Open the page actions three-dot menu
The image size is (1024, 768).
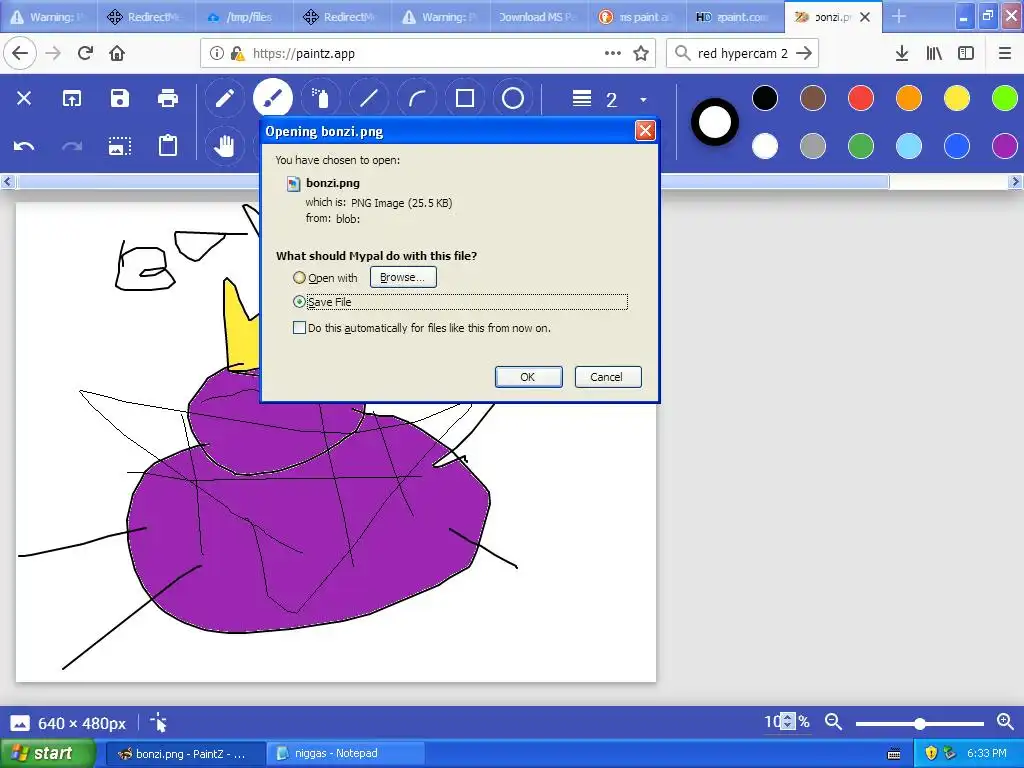[x=613, y=54]
